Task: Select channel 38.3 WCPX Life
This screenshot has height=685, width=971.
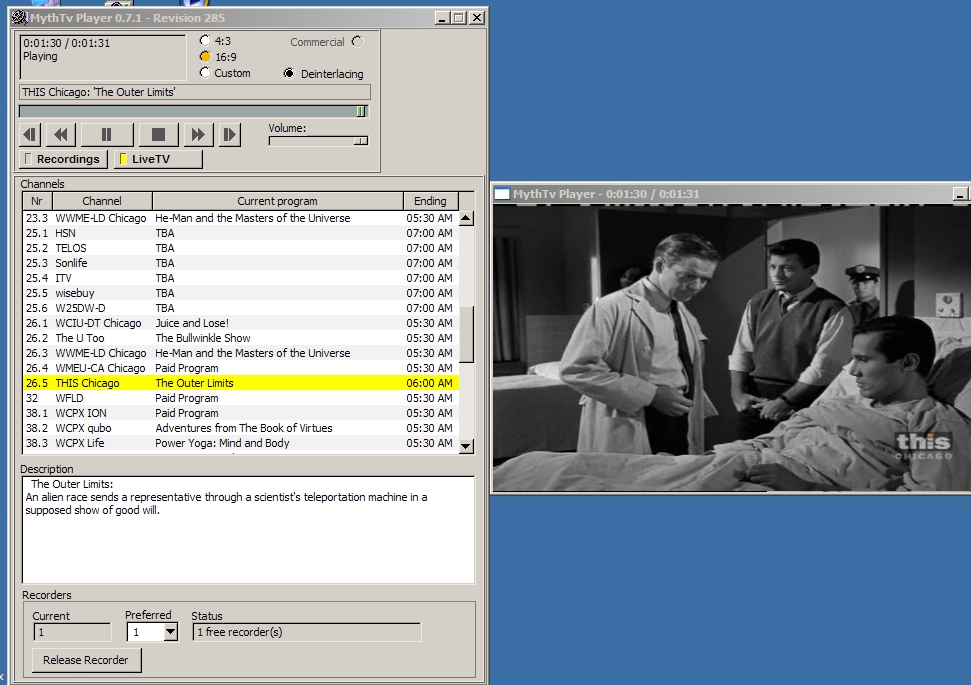Action: click(x=241, y=443)
